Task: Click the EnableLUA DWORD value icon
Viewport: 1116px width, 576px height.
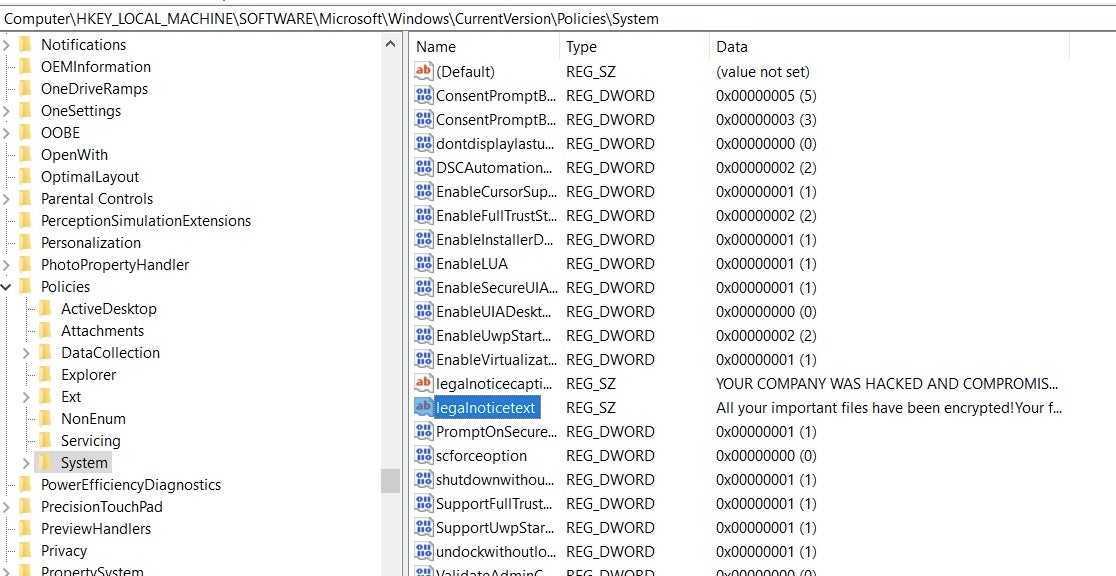Action: tap(423, 264)
